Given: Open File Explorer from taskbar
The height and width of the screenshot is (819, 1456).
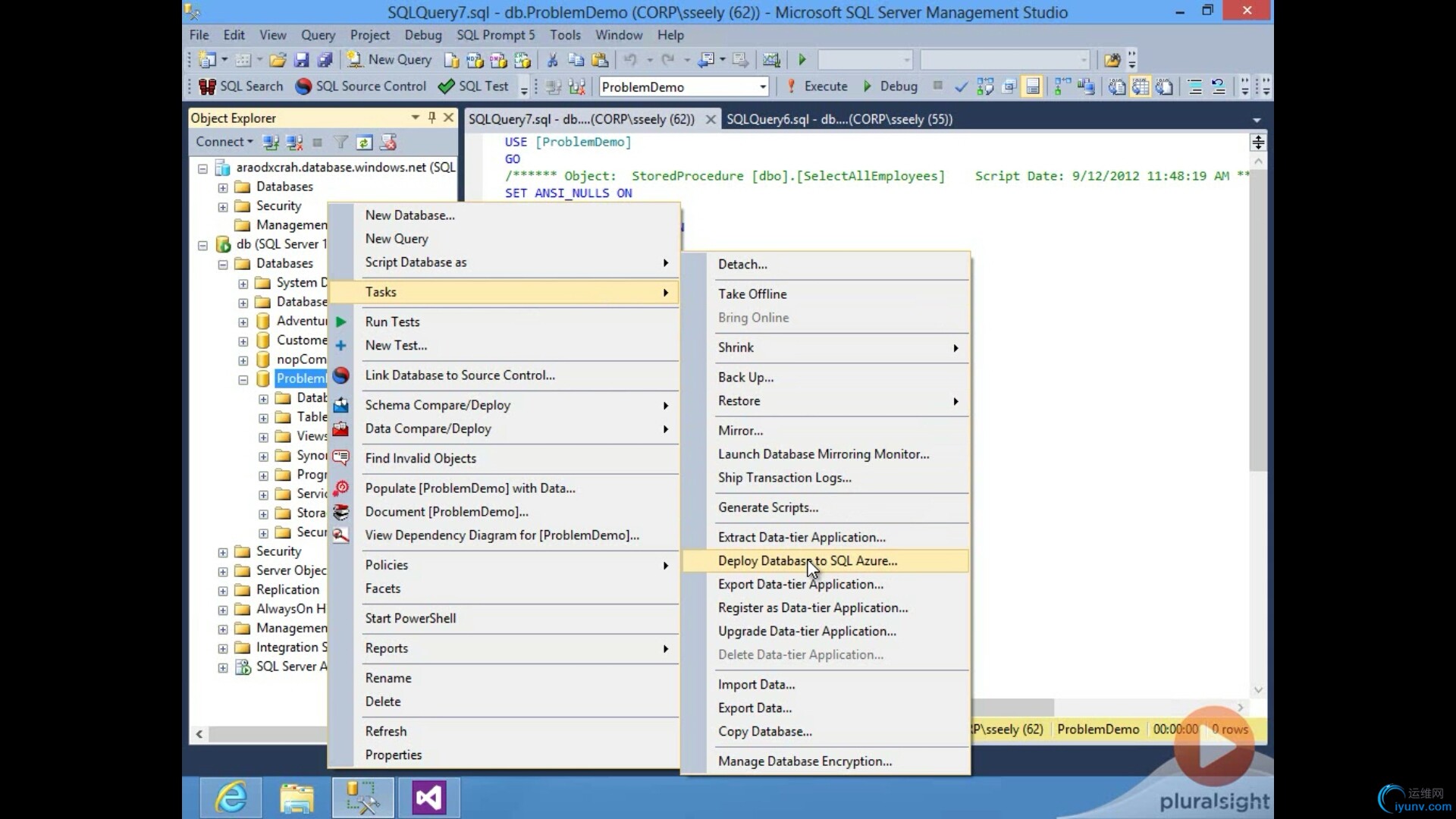Looking at the screenshot, I should tap(297, 798).
